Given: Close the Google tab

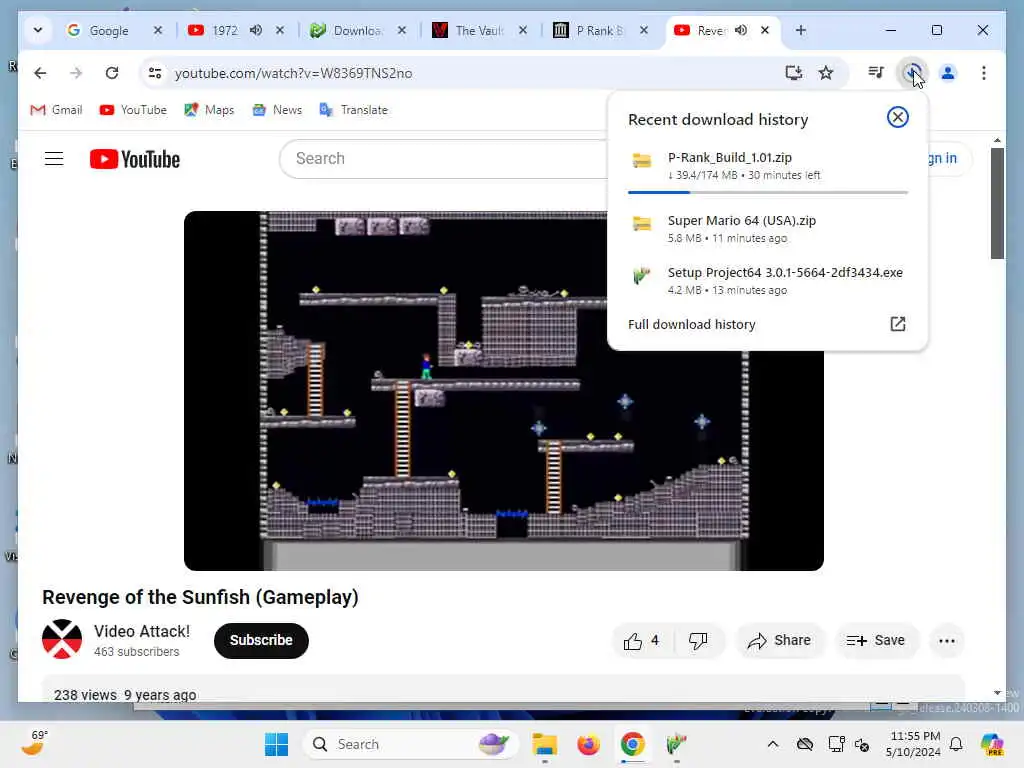Looking at the screenshot, I should [x=157, y=30].
